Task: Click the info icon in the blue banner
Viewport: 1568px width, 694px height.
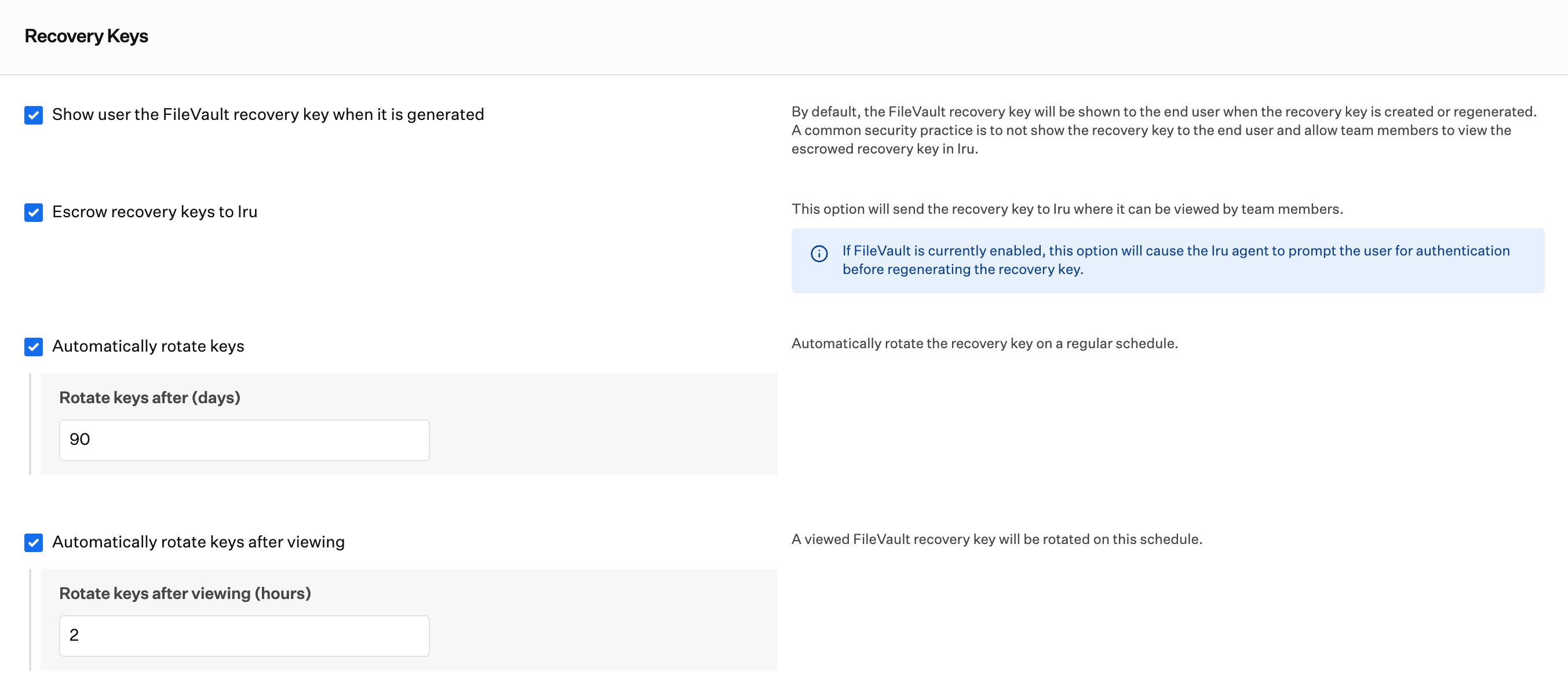Action: click(x=819, y=253)
